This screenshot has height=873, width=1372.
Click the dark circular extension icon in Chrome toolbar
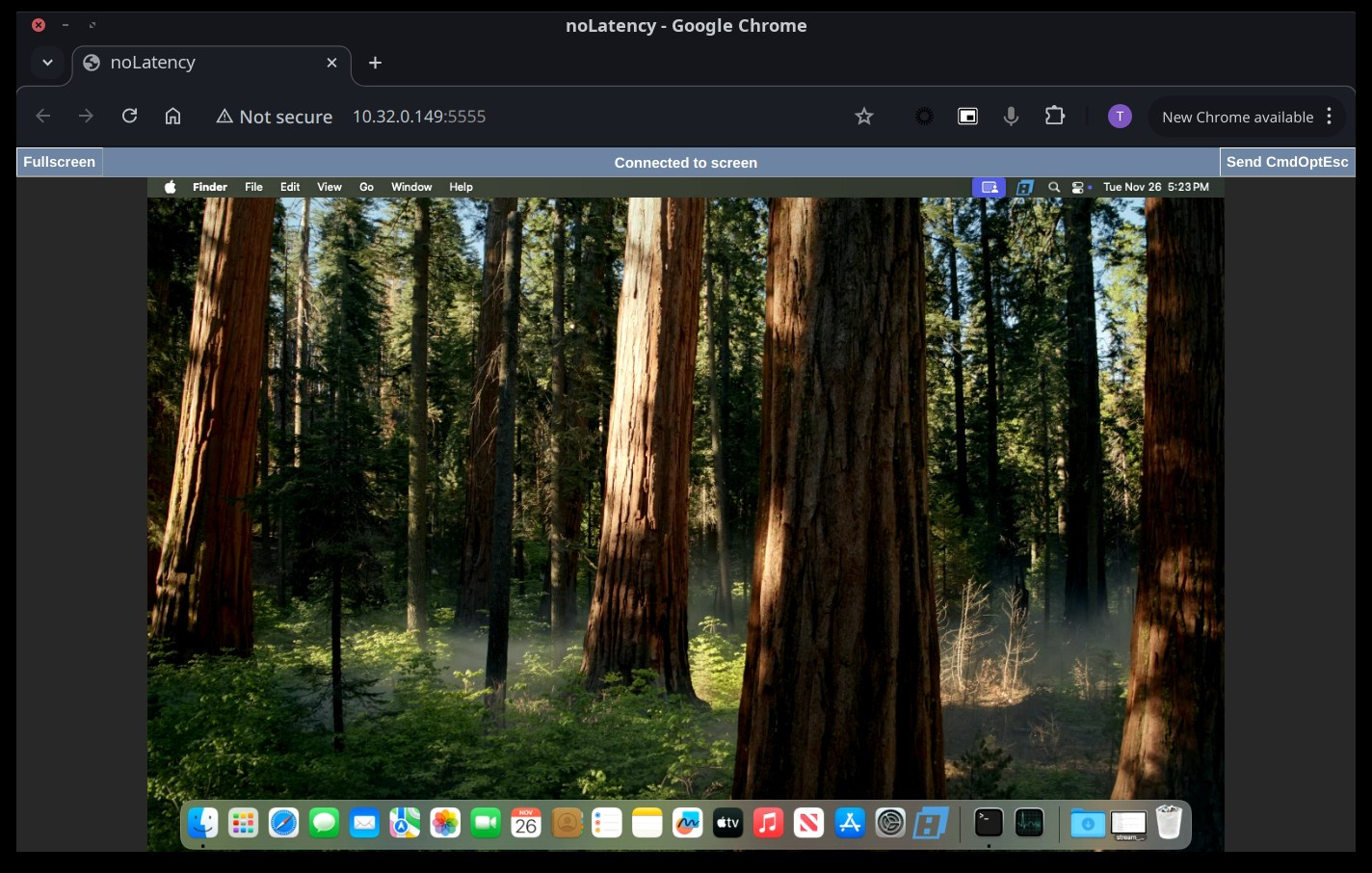coord(924,117)
